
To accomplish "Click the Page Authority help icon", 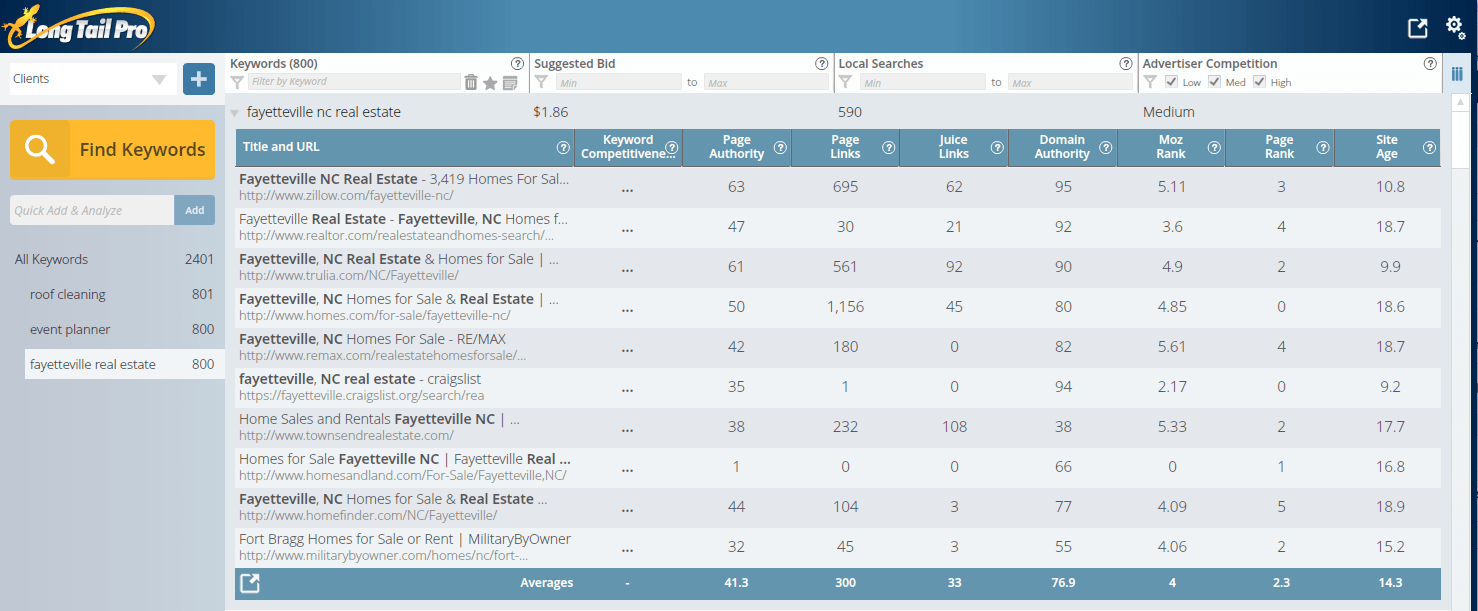I will point(780,147).
